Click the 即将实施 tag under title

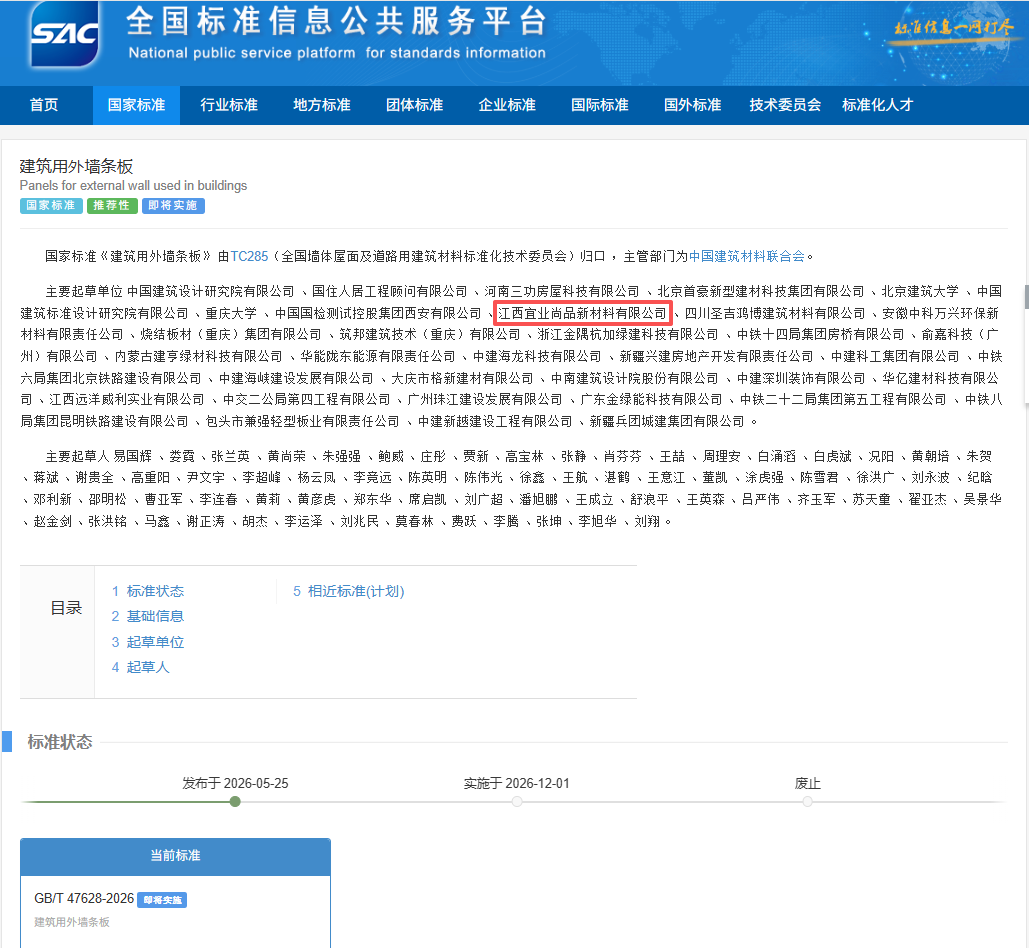click(x=173, y=206)
